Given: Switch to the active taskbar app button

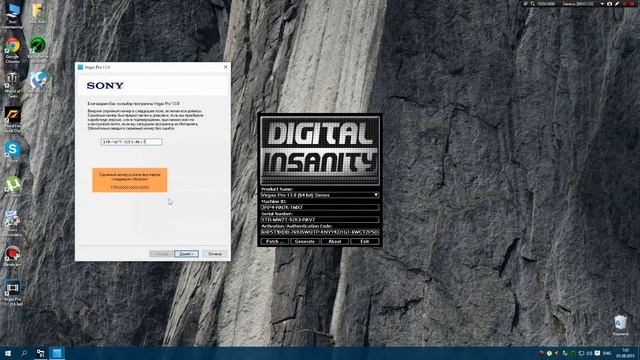Looking at the screenshot, I should (57, 353).
